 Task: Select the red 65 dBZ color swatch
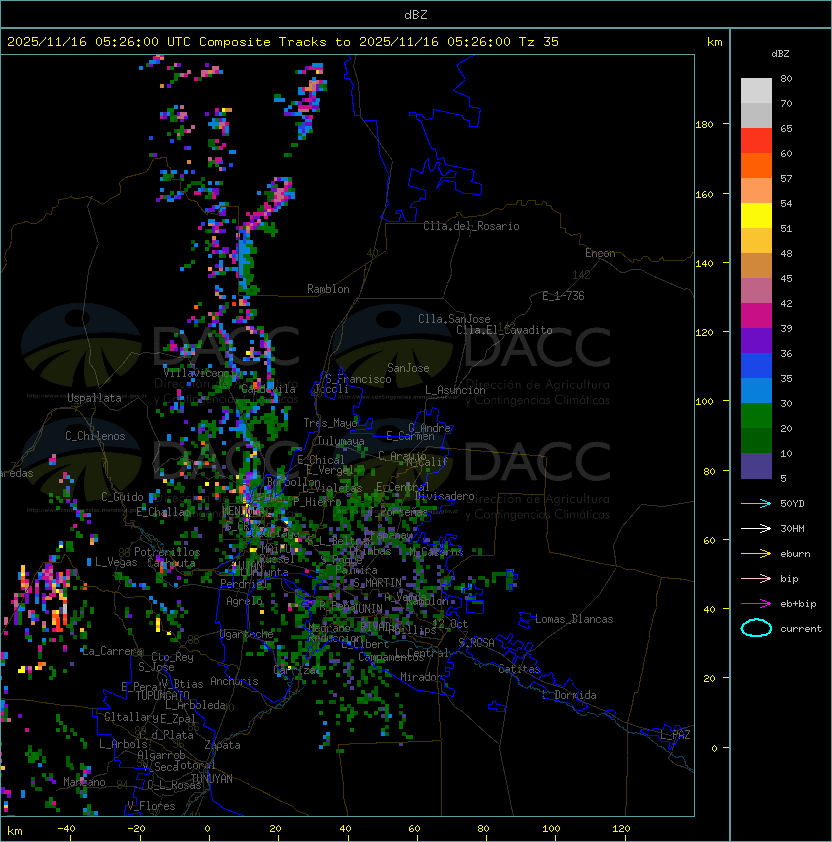[756, 141]
